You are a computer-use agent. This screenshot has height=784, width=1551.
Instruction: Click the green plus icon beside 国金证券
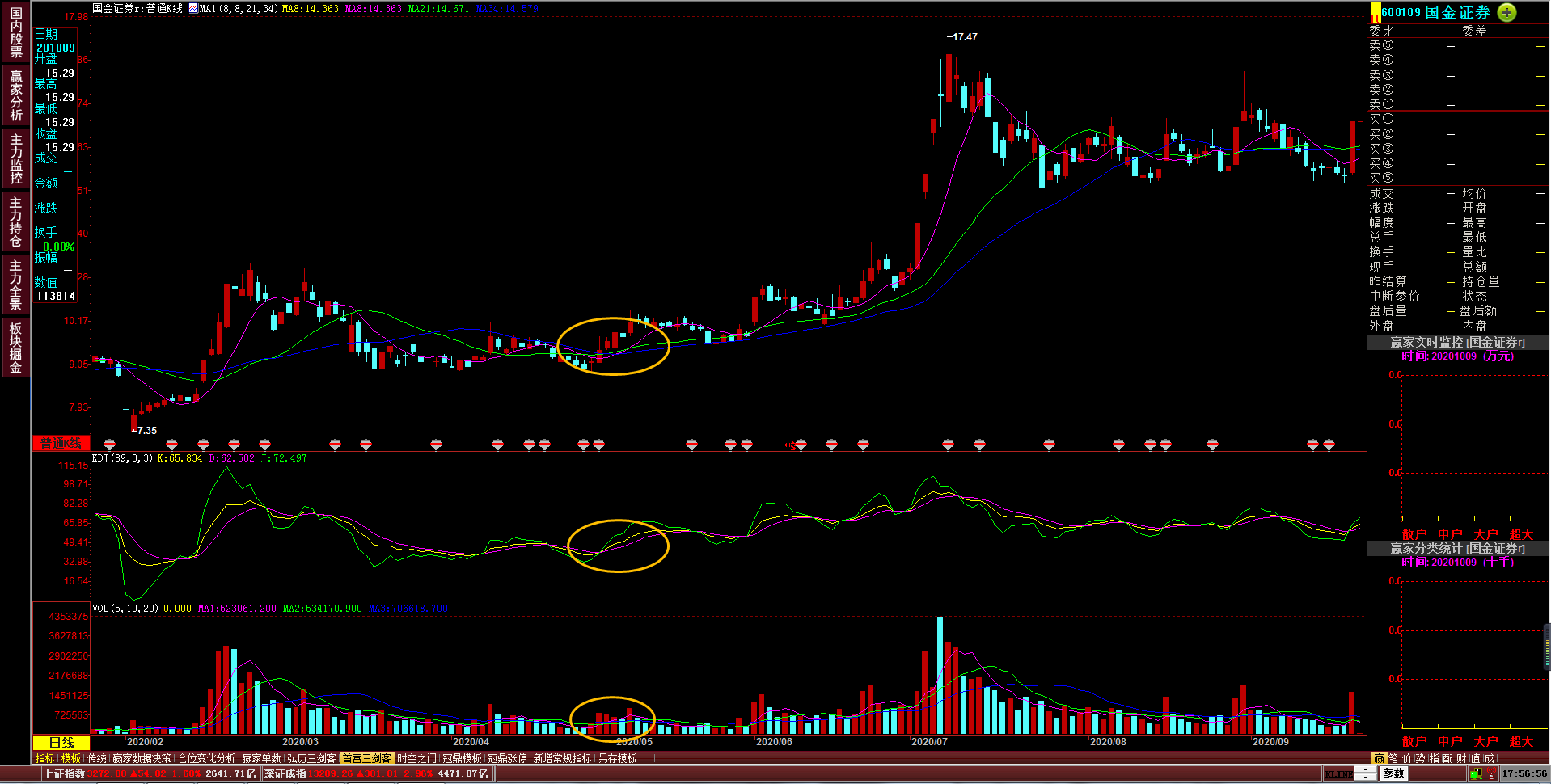[x=1507, y=12]
